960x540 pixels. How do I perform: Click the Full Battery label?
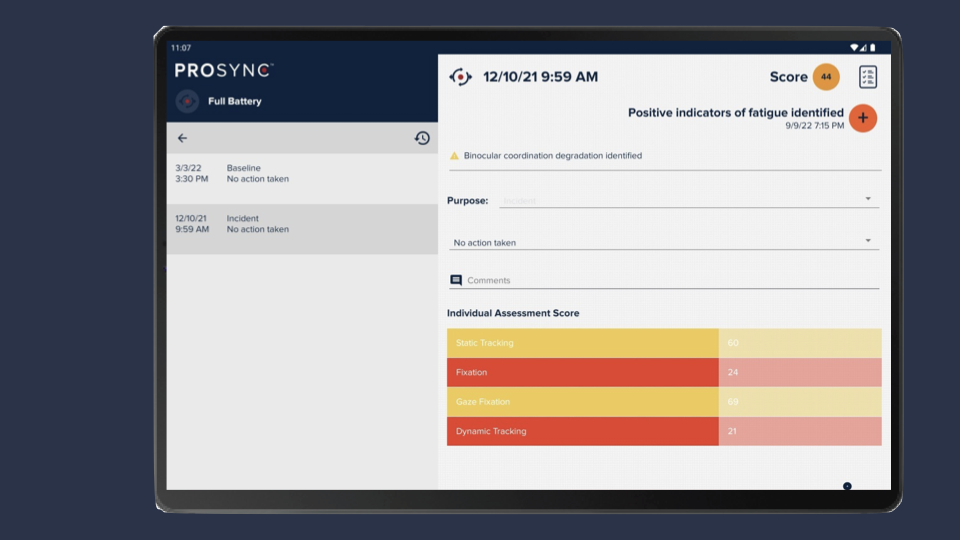tap(234, 101)
